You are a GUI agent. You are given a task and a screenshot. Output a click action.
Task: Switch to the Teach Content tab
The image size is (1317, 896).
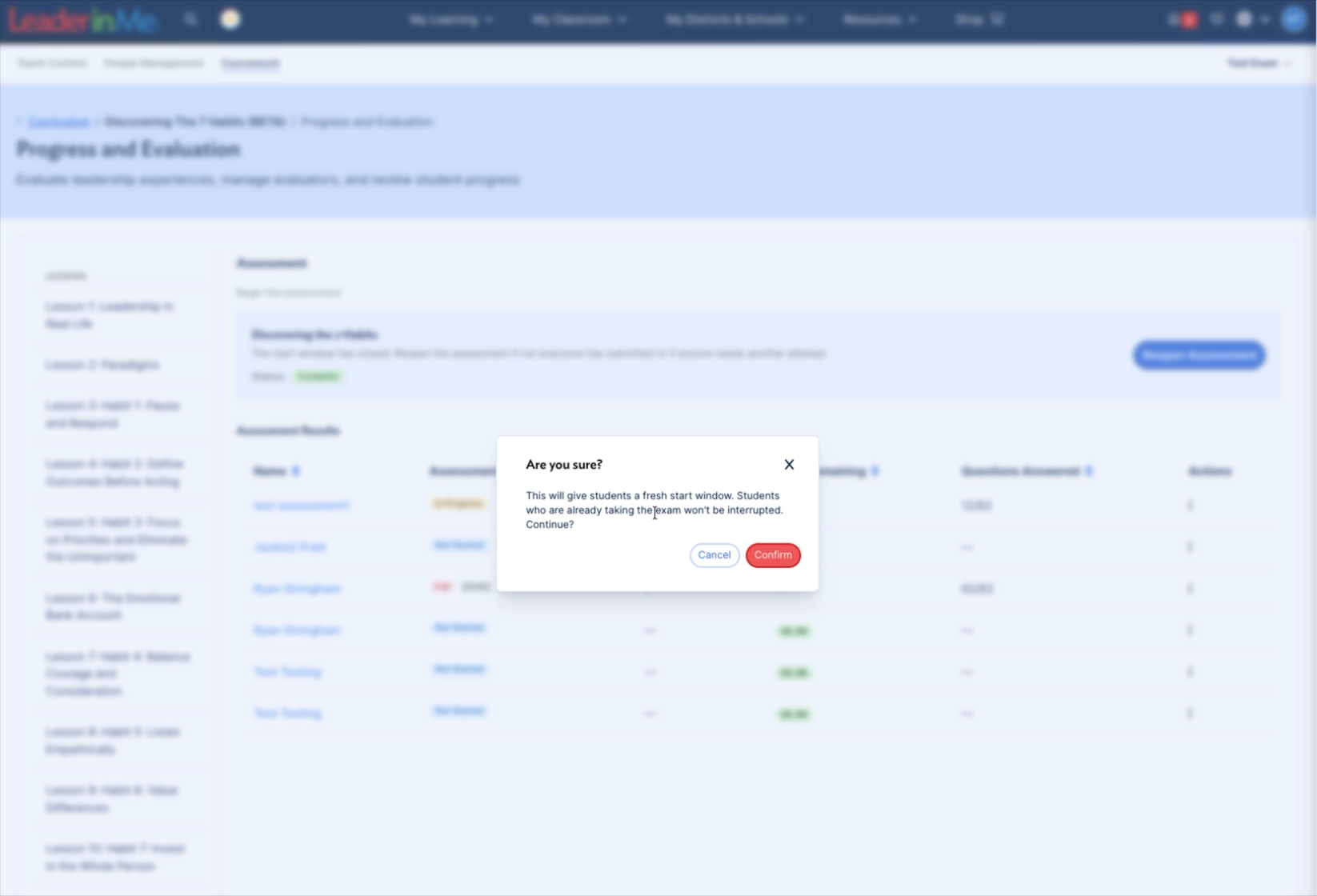coord(52,63)
